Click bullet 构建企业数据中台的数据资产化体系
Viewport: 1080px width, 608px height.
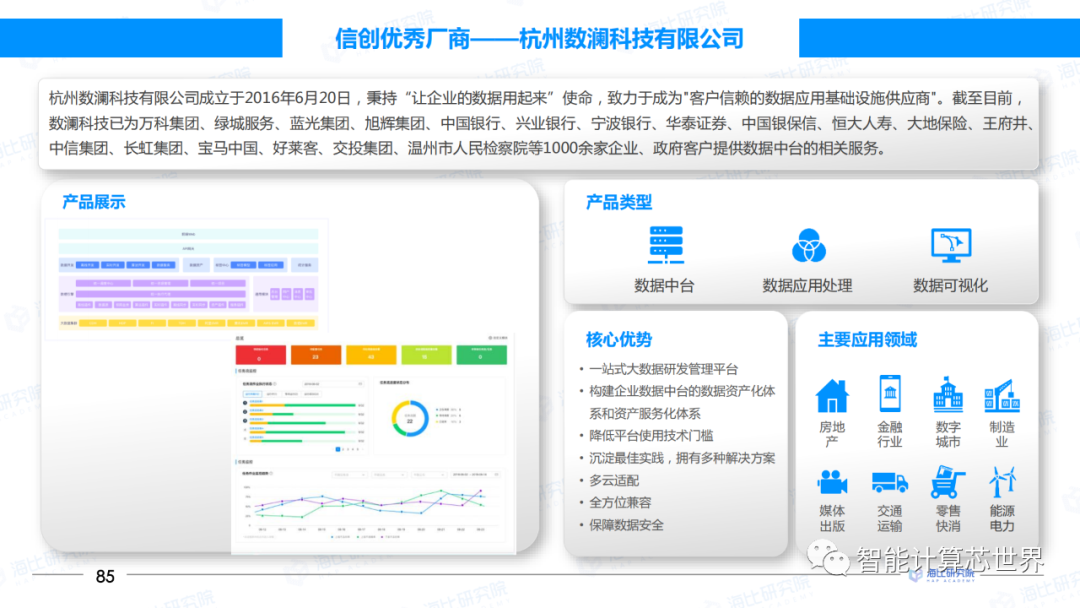tap(682, 402)
